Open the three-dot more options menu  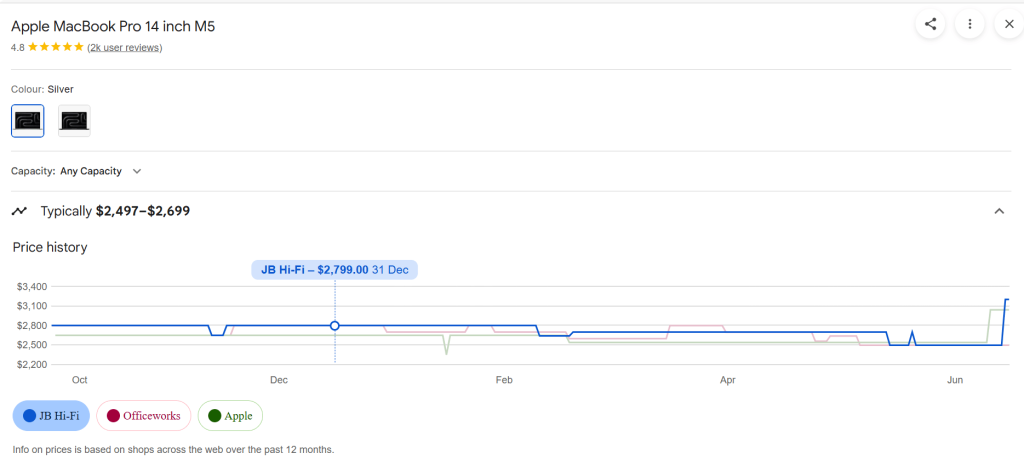pos(970,24)
